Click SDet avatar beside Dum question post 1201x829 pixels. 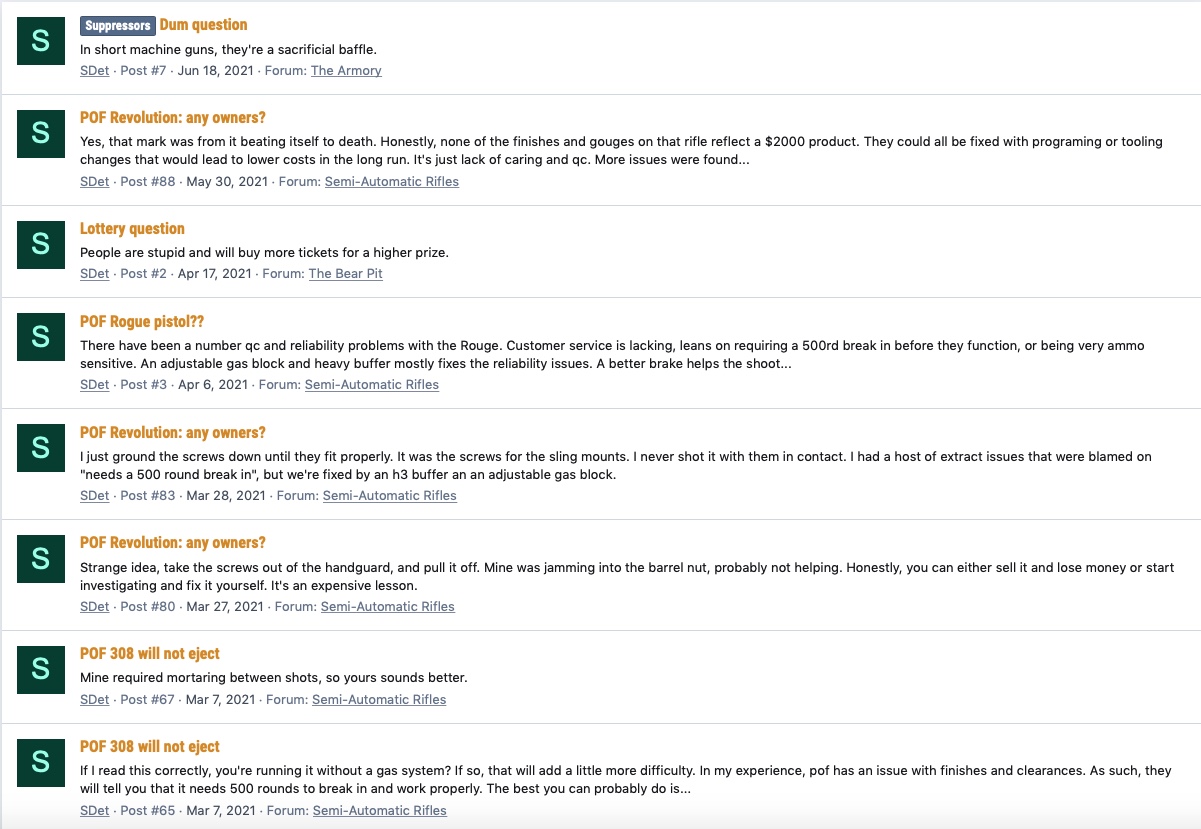41,40
